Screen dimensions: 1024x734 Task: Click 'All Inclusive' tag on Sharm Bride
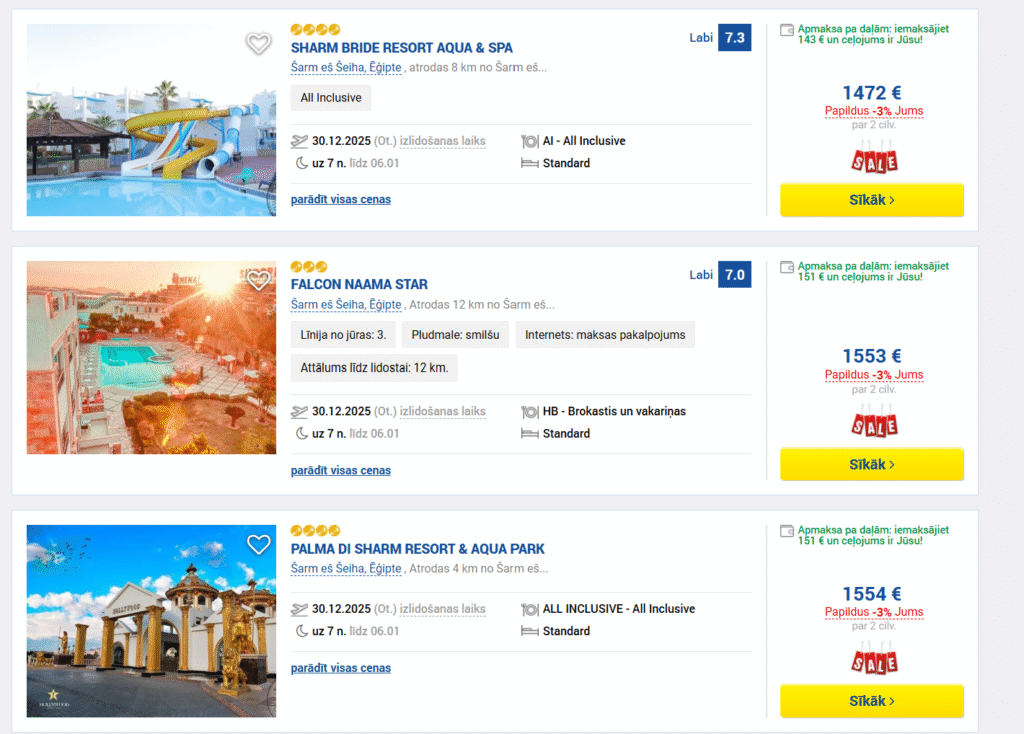[x=331, y=98]
